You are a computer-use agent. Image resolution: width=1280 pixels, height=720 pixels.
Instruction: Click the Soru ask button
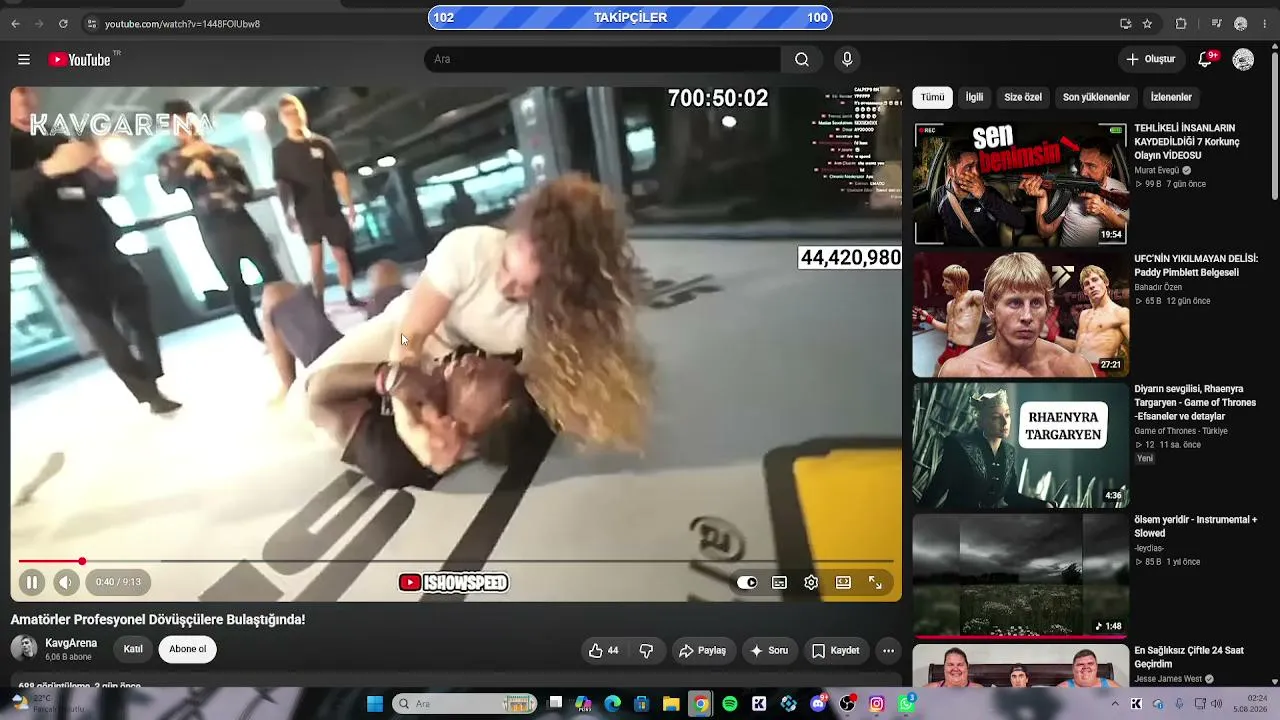[x=769, y=650]
